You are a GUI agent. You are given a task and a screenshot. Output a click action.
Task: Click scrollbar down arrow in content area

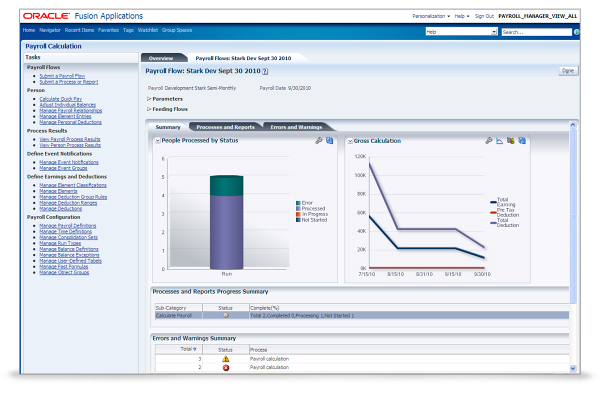(x=573, y=368)
